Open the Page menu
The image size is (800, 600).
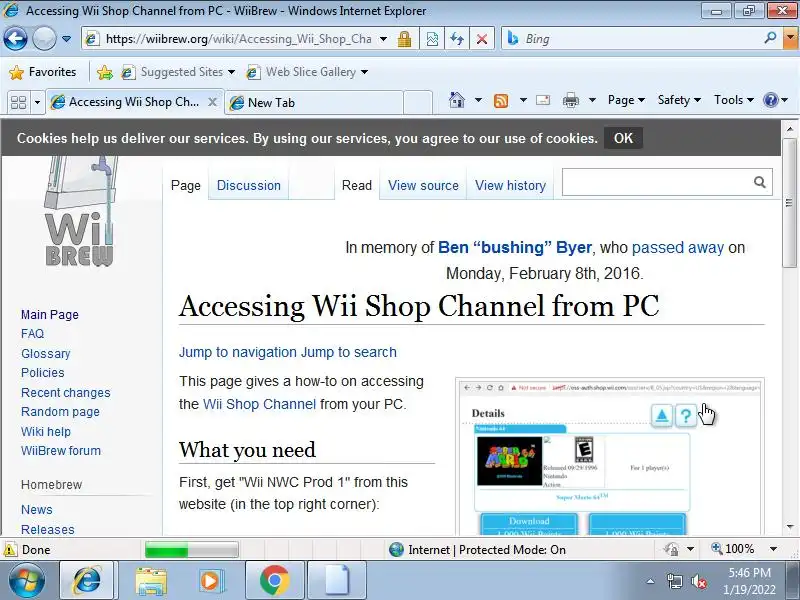(x=626, y=100)
